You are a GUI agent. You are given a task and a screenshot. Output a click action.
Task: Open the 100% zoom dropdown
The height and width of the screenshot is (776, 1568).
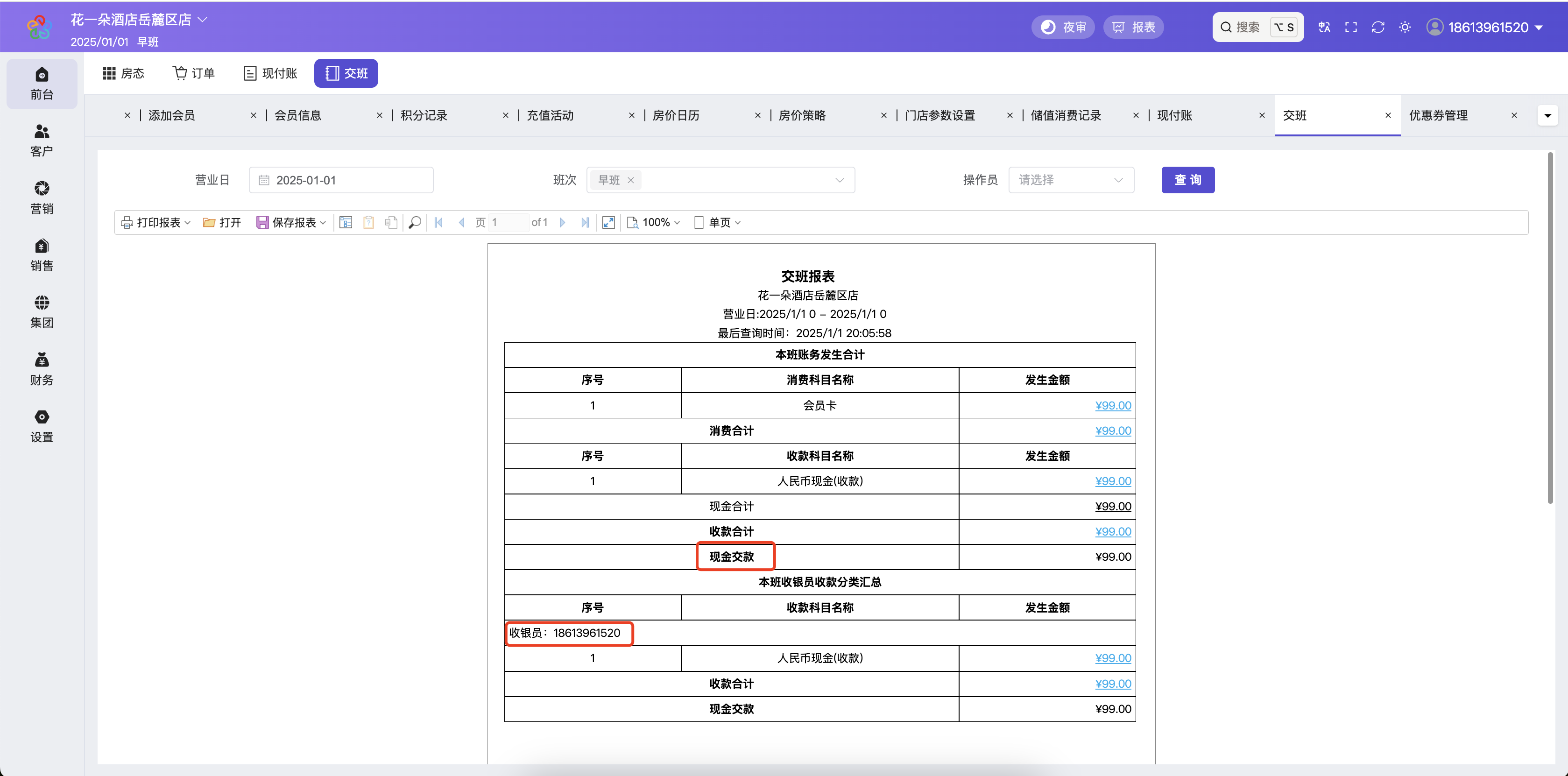click(653, 223)
